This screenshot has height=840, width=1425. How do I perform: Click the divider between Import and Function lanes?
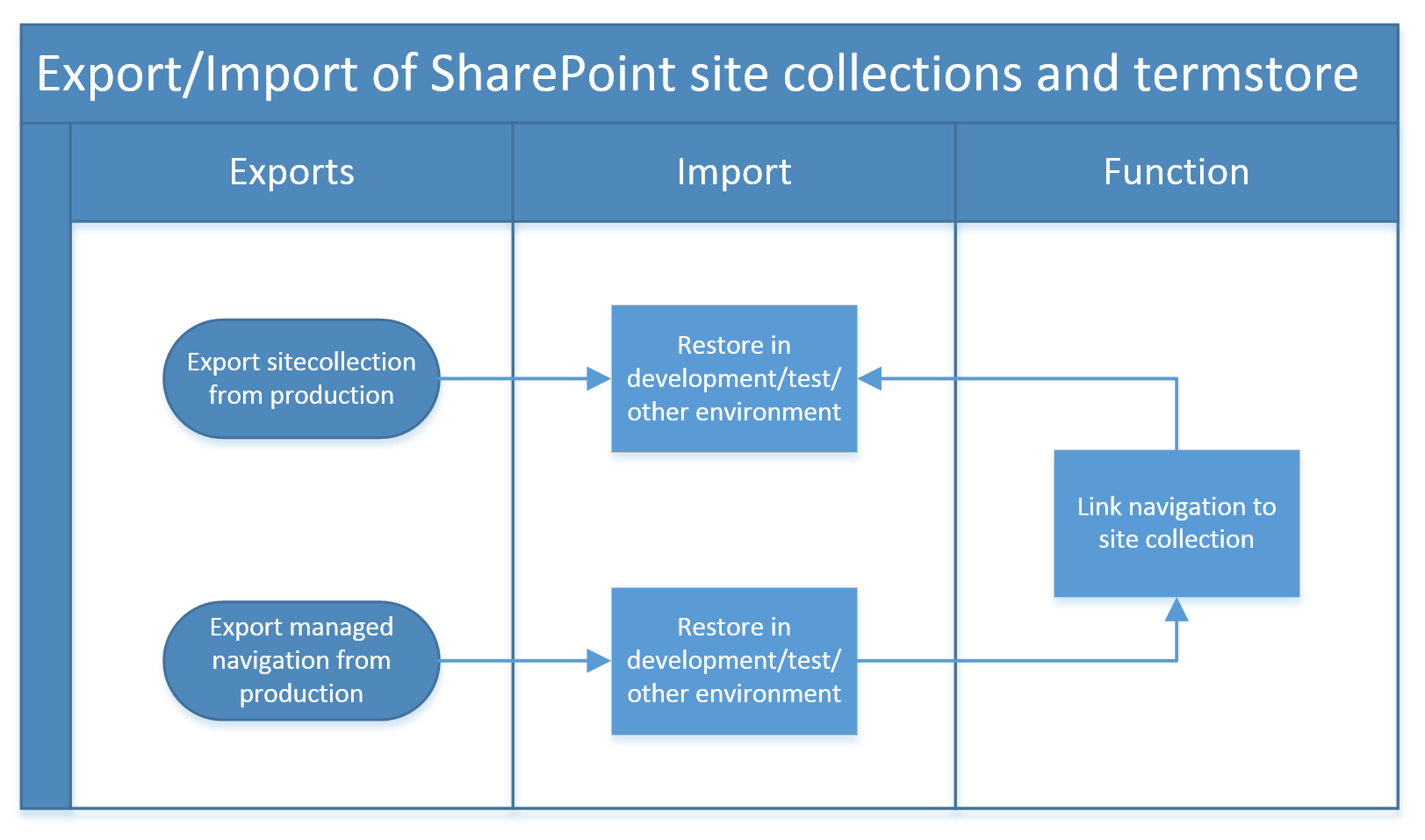pyautogui.click(x=955, y=527)
